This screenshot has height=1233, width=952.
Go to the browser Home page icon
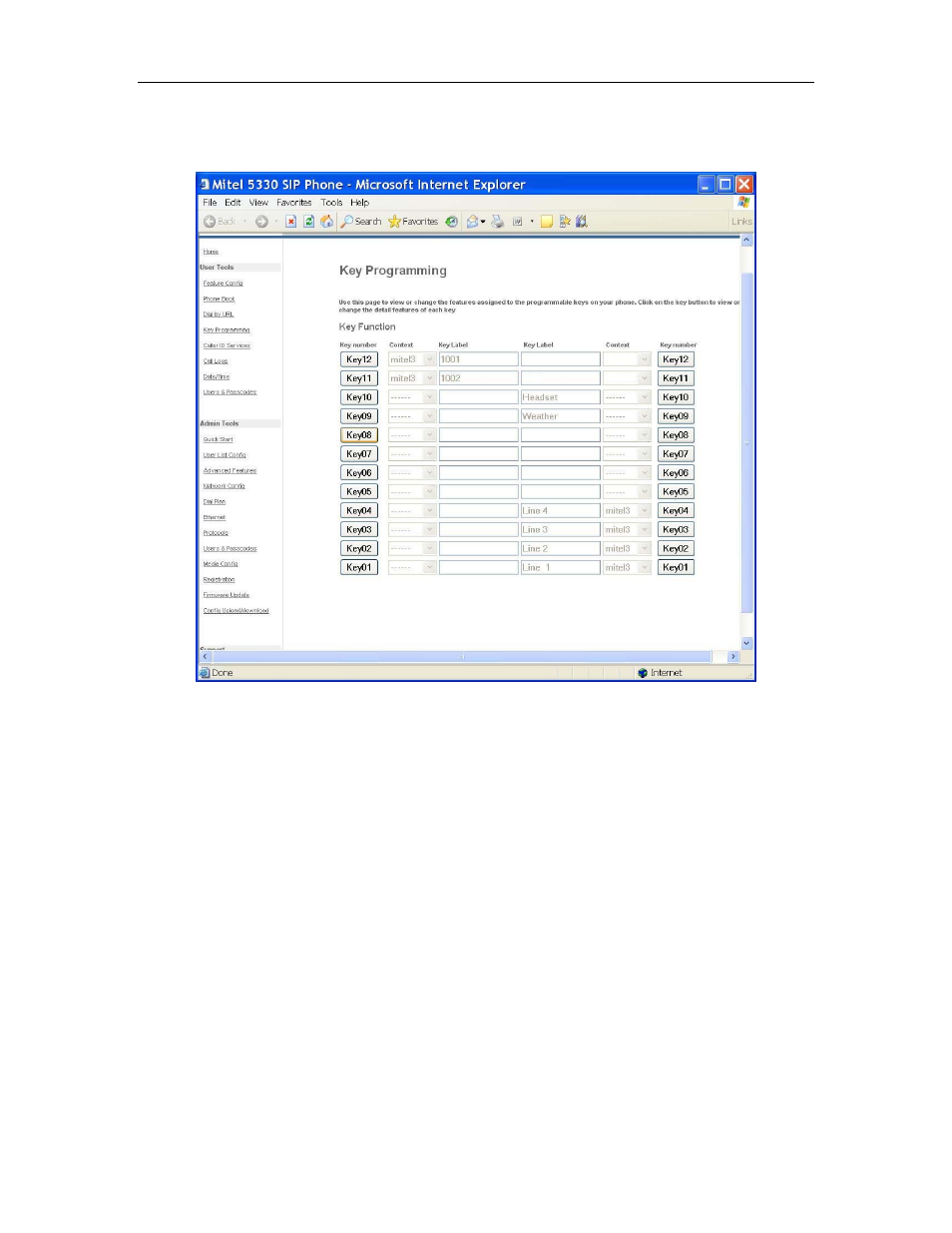coord(326,222)
